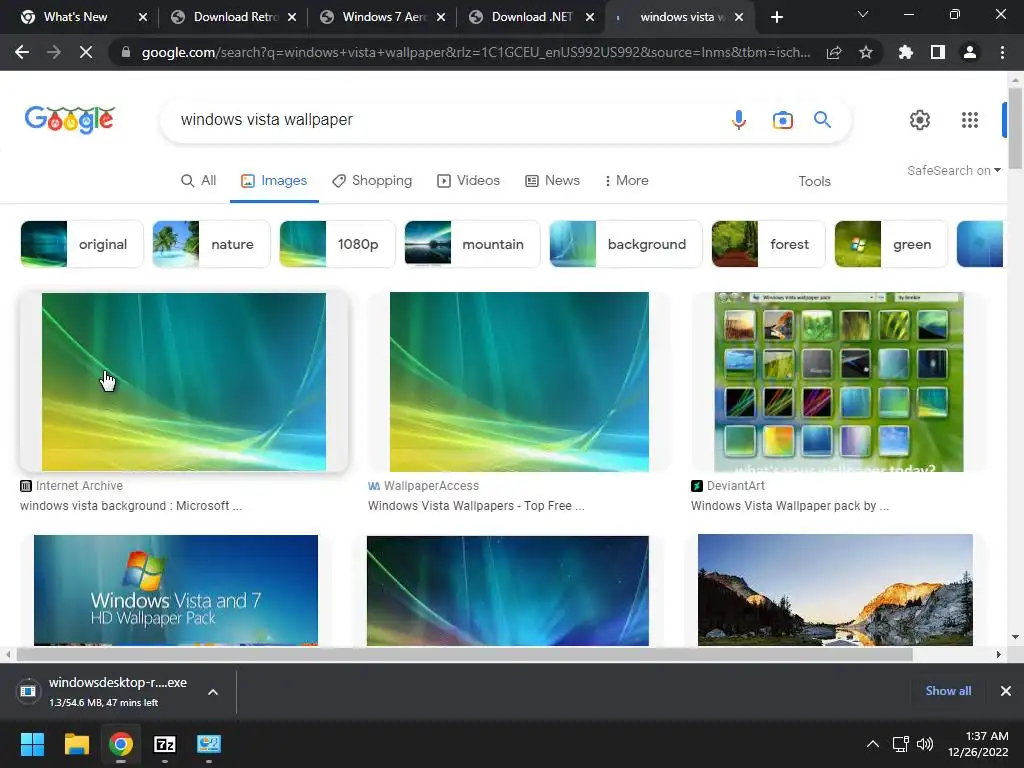Select the All results tab
This screenshot has height=768, width=1024.
click(199, 180)
